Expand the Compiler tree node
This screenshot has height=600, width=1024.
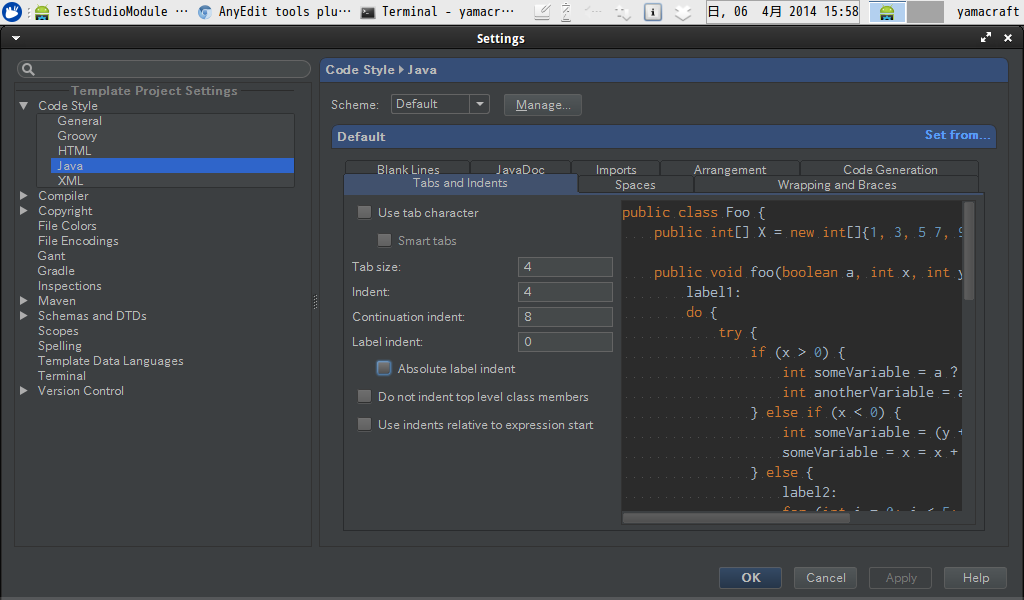(24, 195)
